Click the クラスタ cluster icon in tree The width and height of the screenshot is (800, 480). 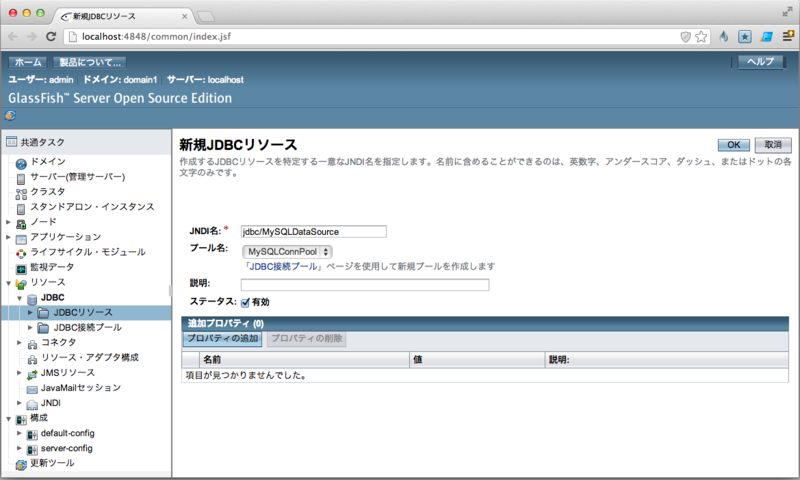pyautogui.click(x=21, y=192)
